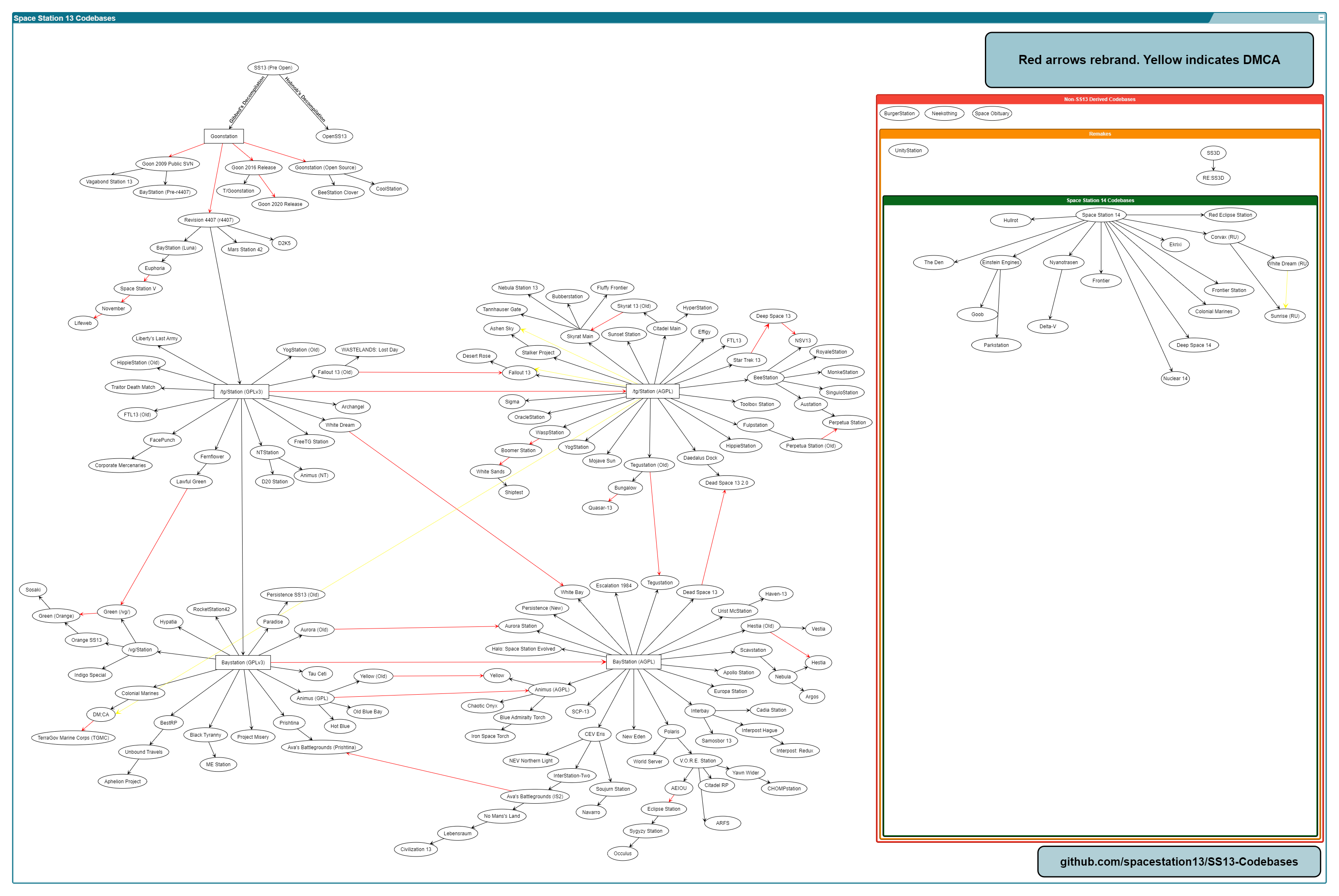Click the Space Station 13 Codebases title
Screen dimensions: 1339x896
click(x=64, y=18)
